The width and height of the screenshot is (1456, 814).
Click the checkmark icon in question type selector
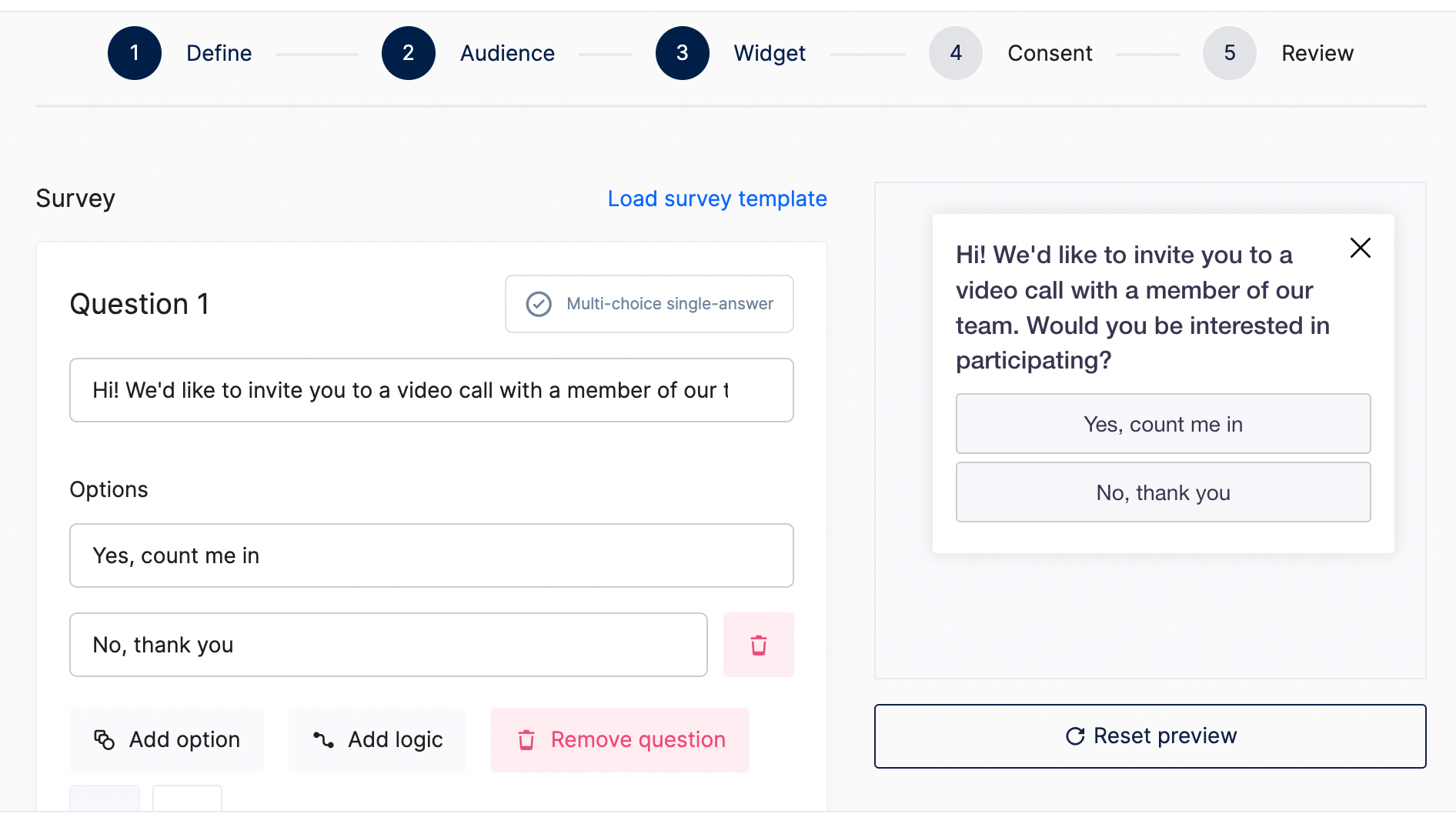[539, 304]
